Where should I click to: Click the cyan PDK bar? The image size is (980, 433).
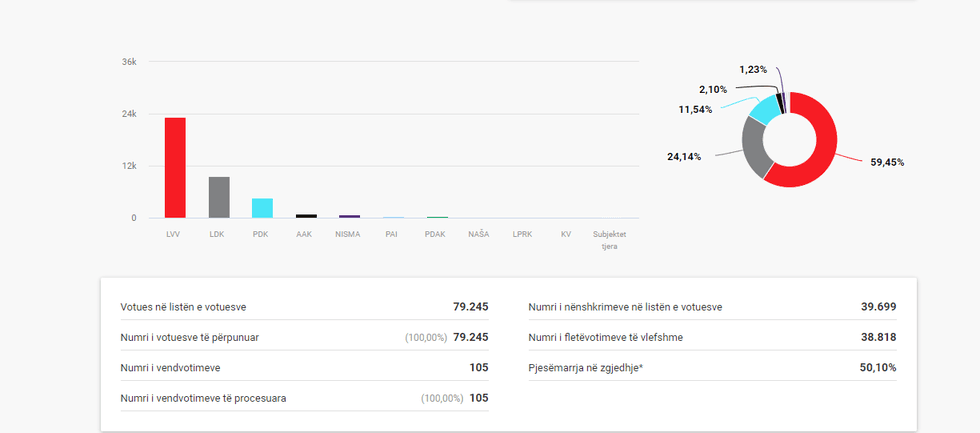[262, 208]
